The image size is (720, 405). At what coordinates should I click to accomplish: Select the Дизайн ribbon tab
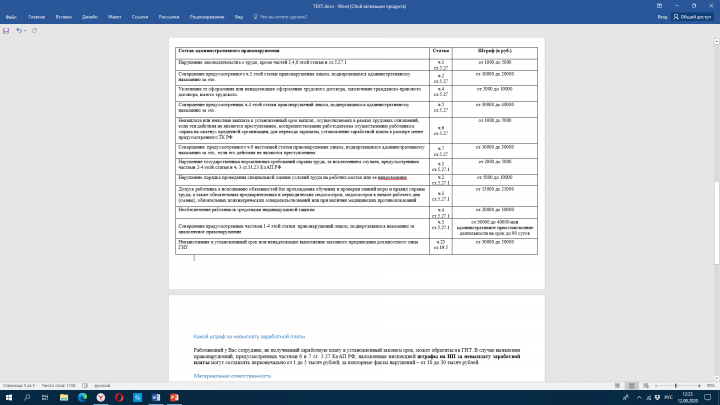click(90, 17)
